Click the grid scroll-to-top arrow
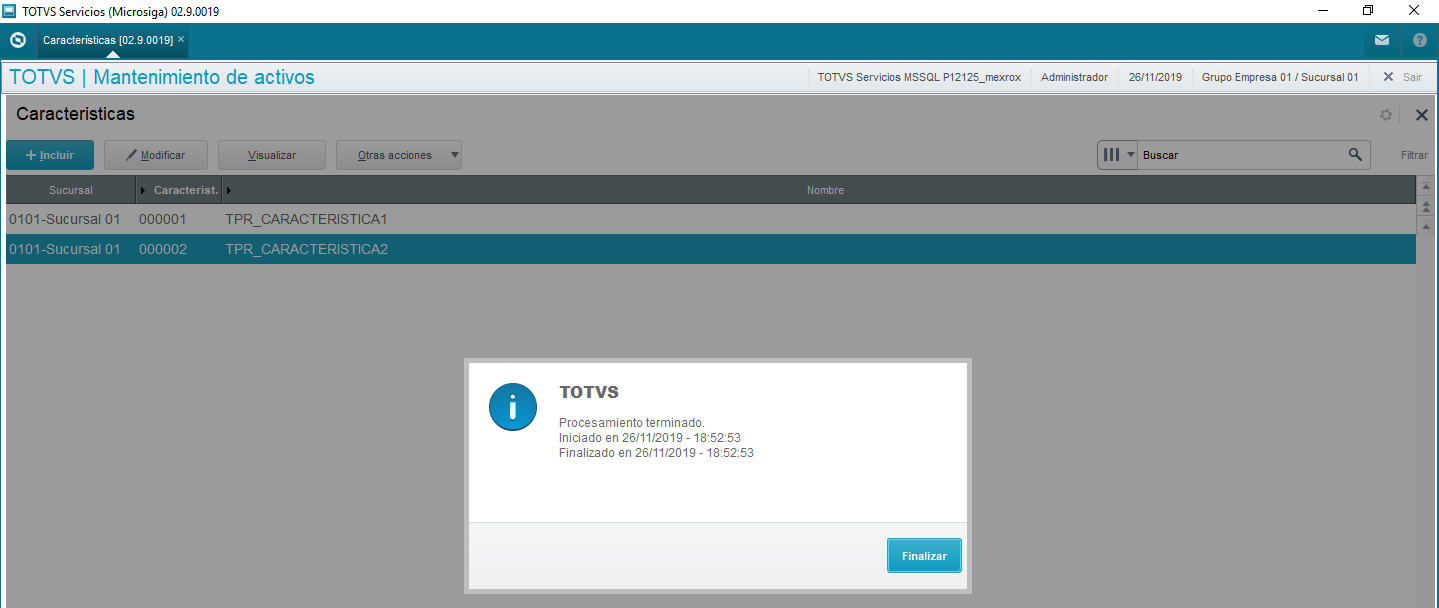The image size is (1439, 608). point(1426,188)
